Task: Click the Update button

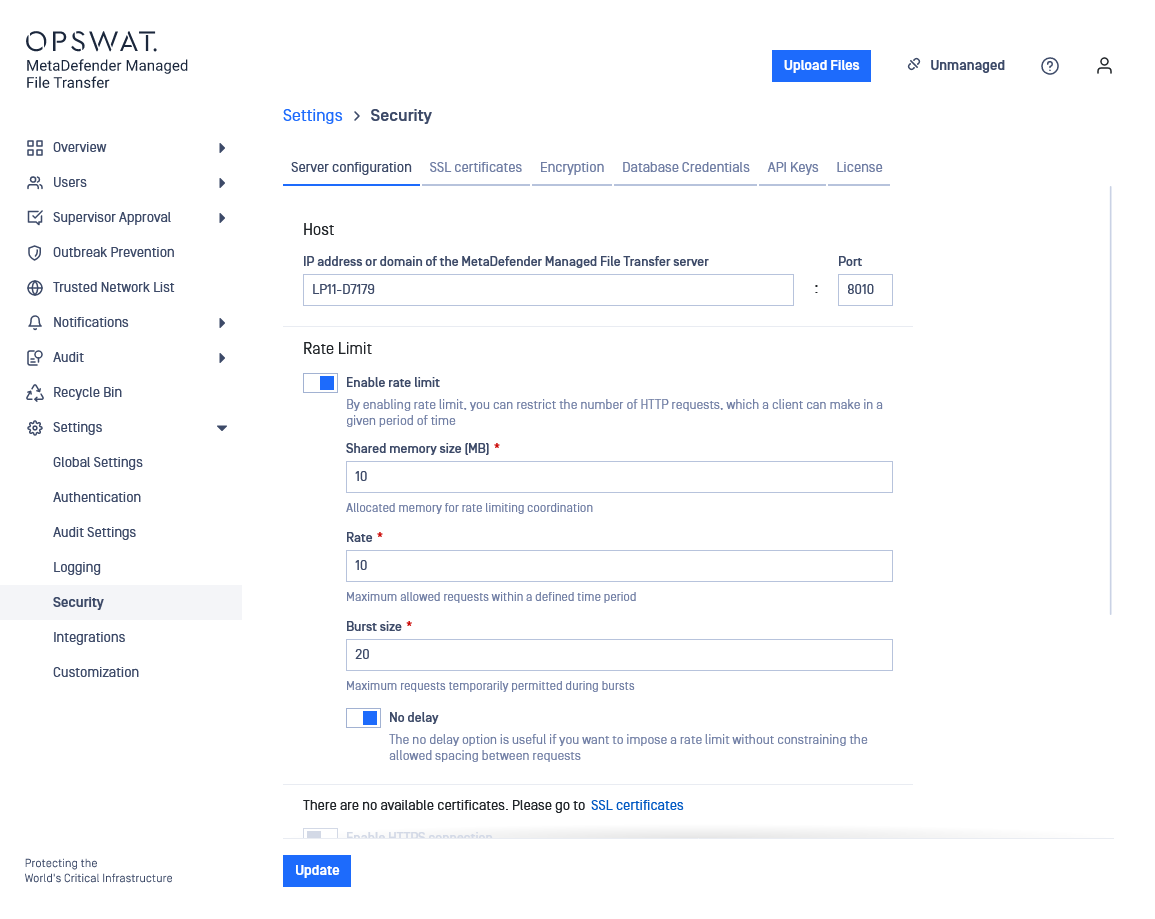Action: [x=317, y=871]
